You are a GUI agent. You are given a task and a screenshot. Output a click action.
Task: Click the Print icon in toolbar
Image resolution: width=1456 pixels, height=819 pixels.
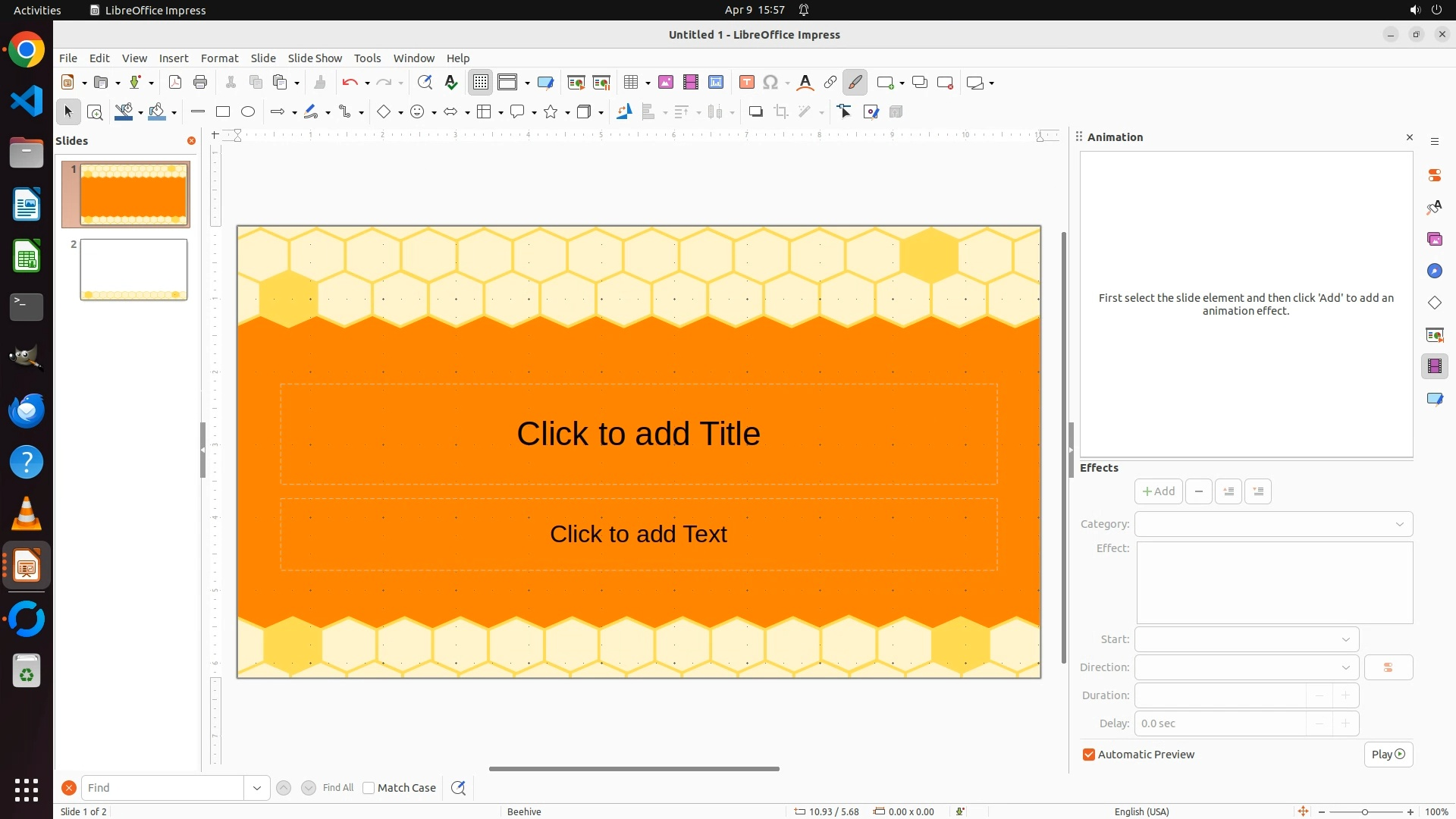(200, 83)
